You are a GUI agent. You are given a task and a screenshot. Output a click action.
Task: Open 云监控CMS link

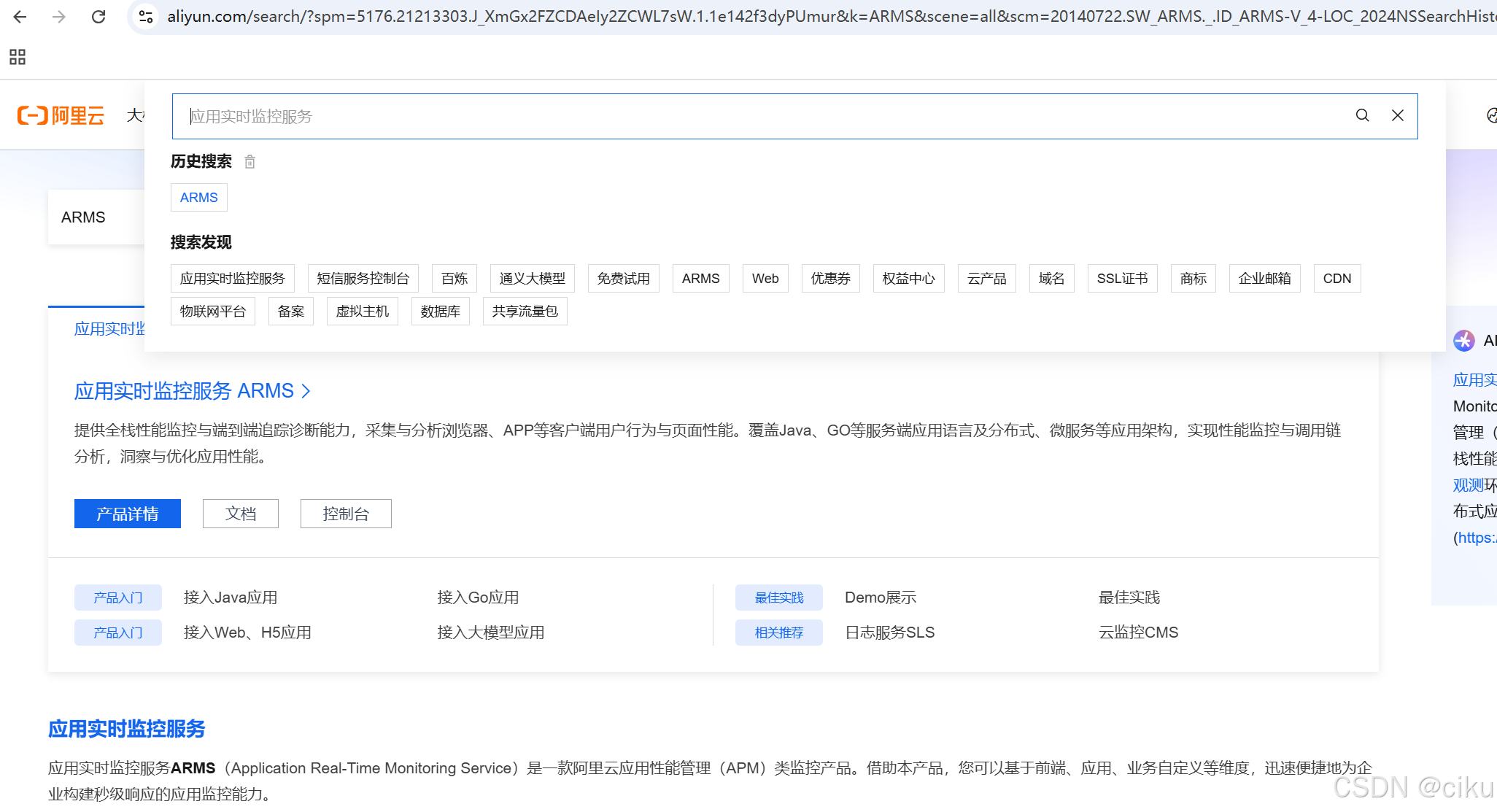pos(1139,633)
